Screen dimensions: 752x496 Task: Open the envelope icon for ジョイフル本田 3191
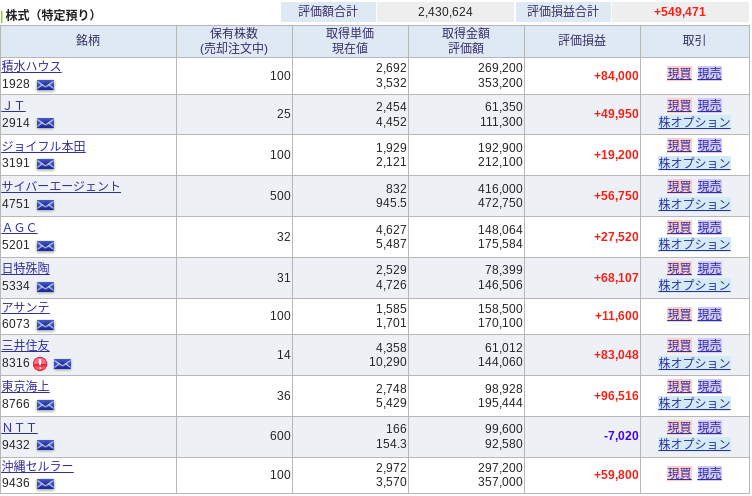click(x=46, y=164)
